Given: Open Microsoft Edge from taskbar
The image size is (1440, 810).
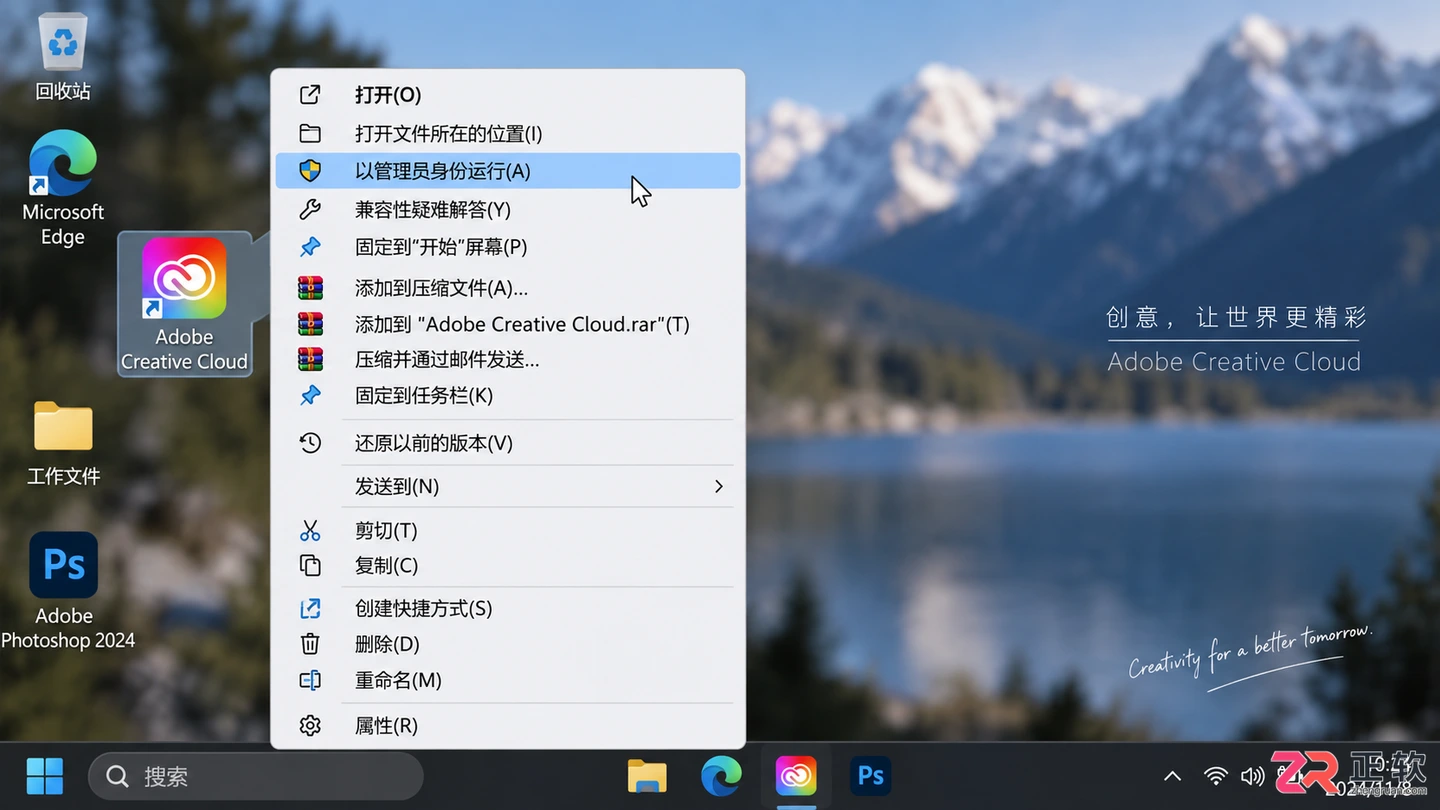Looking at the screenshot, I should point(721,776).
